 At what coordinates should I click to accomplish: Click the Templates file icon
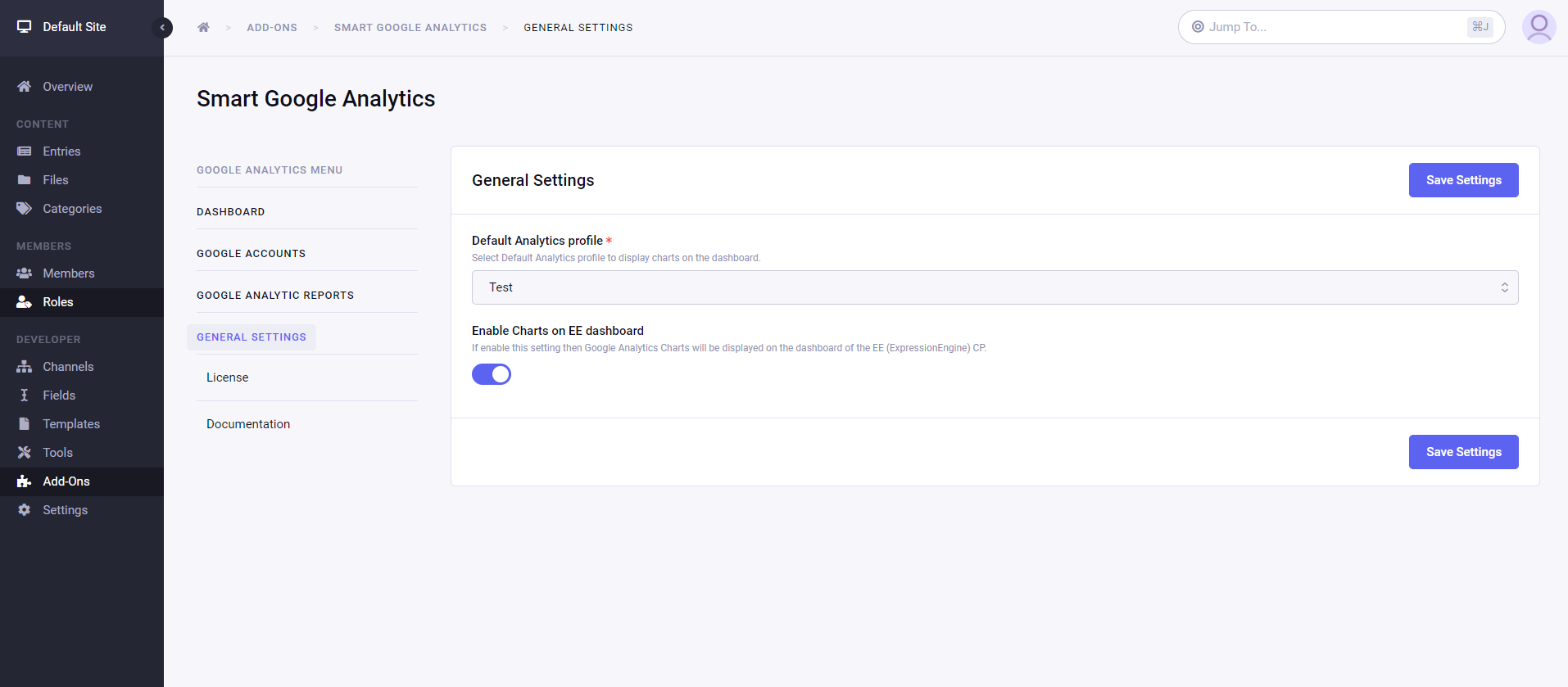(x=24, y=424)
